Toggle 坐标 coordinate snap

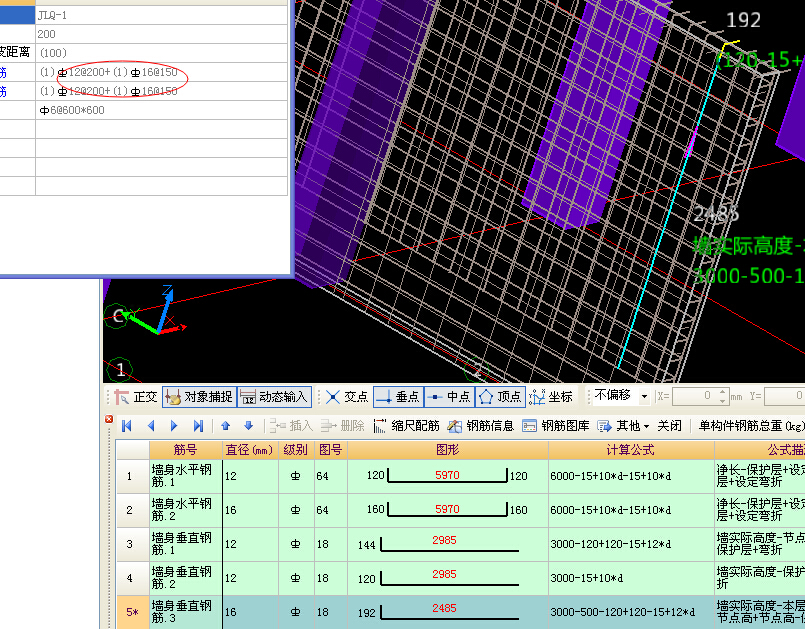pos(551,397)
